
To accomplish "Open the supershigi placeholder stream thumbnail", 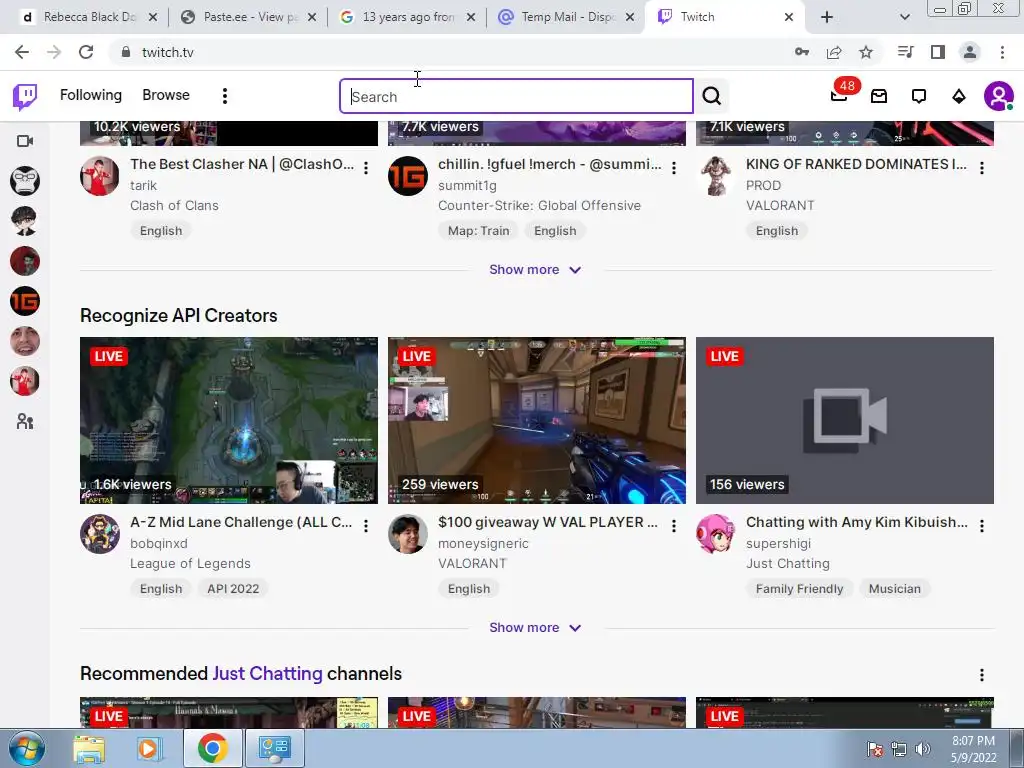I will coord(845,420).
